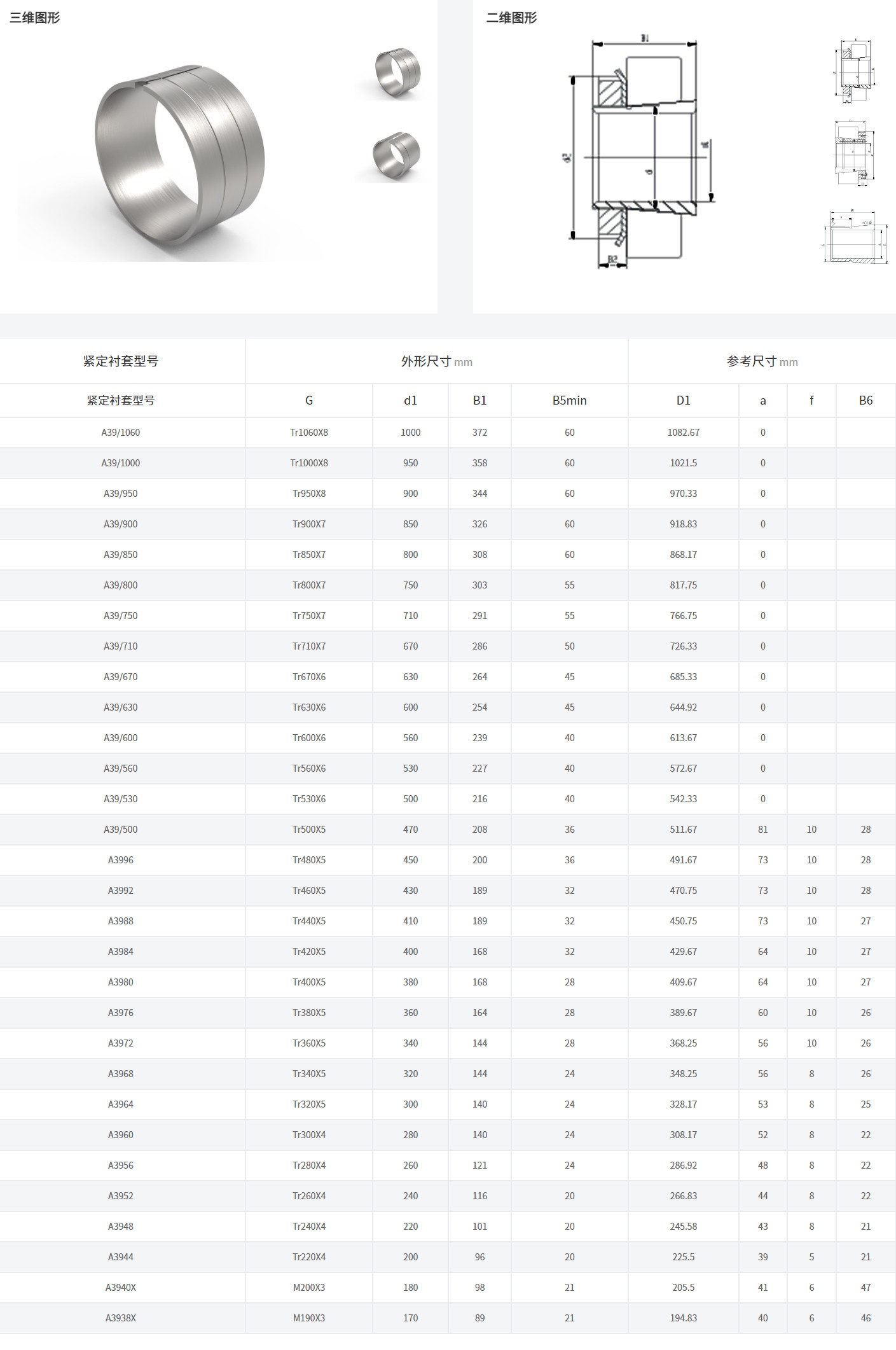Select model A3964 row label
The image size is (896, 1350).
click(121, 1104)
